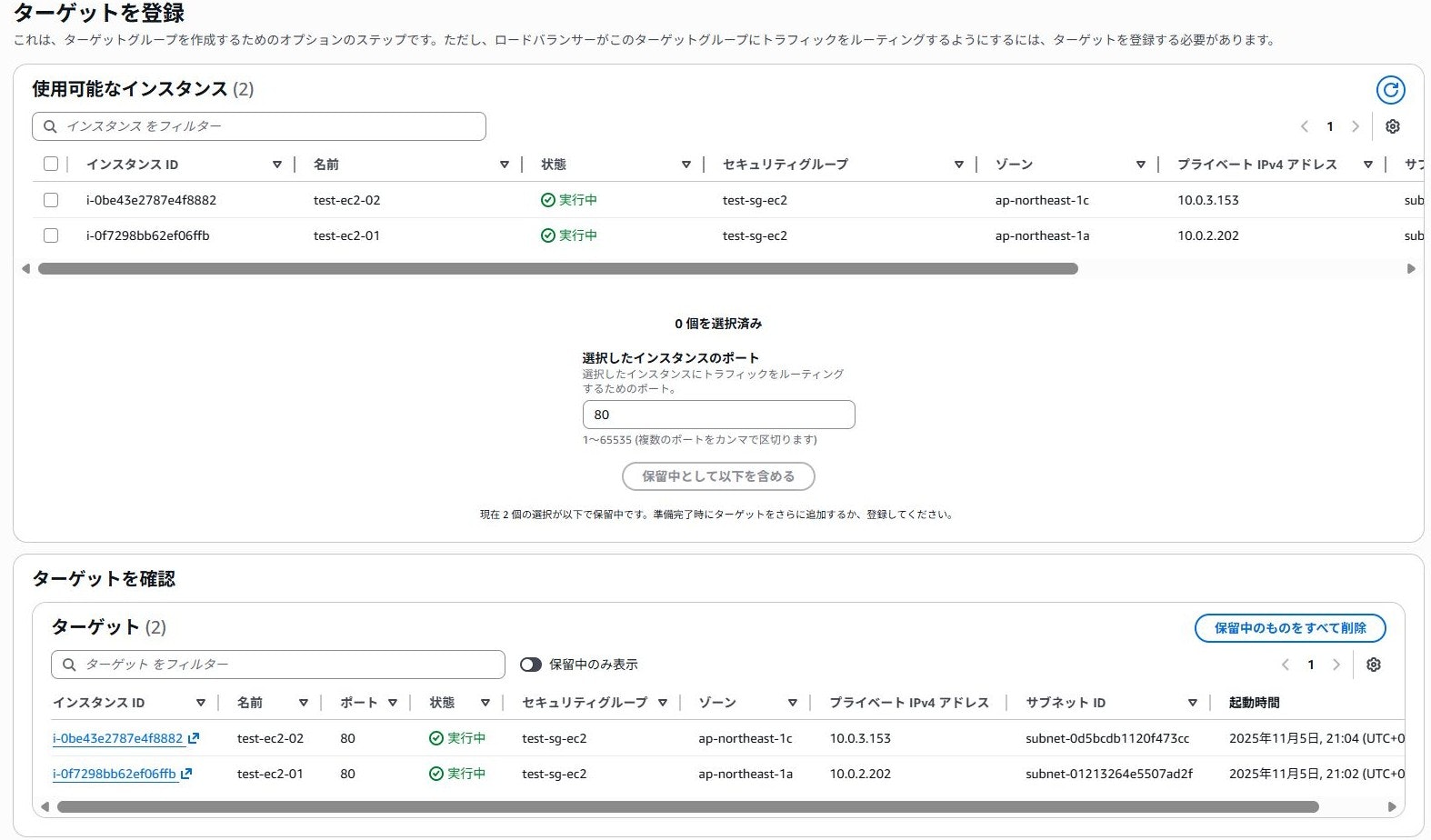Sort targets by サブネット ID column
Screen dimensions: 1431x840
[x=1192, y=703]
